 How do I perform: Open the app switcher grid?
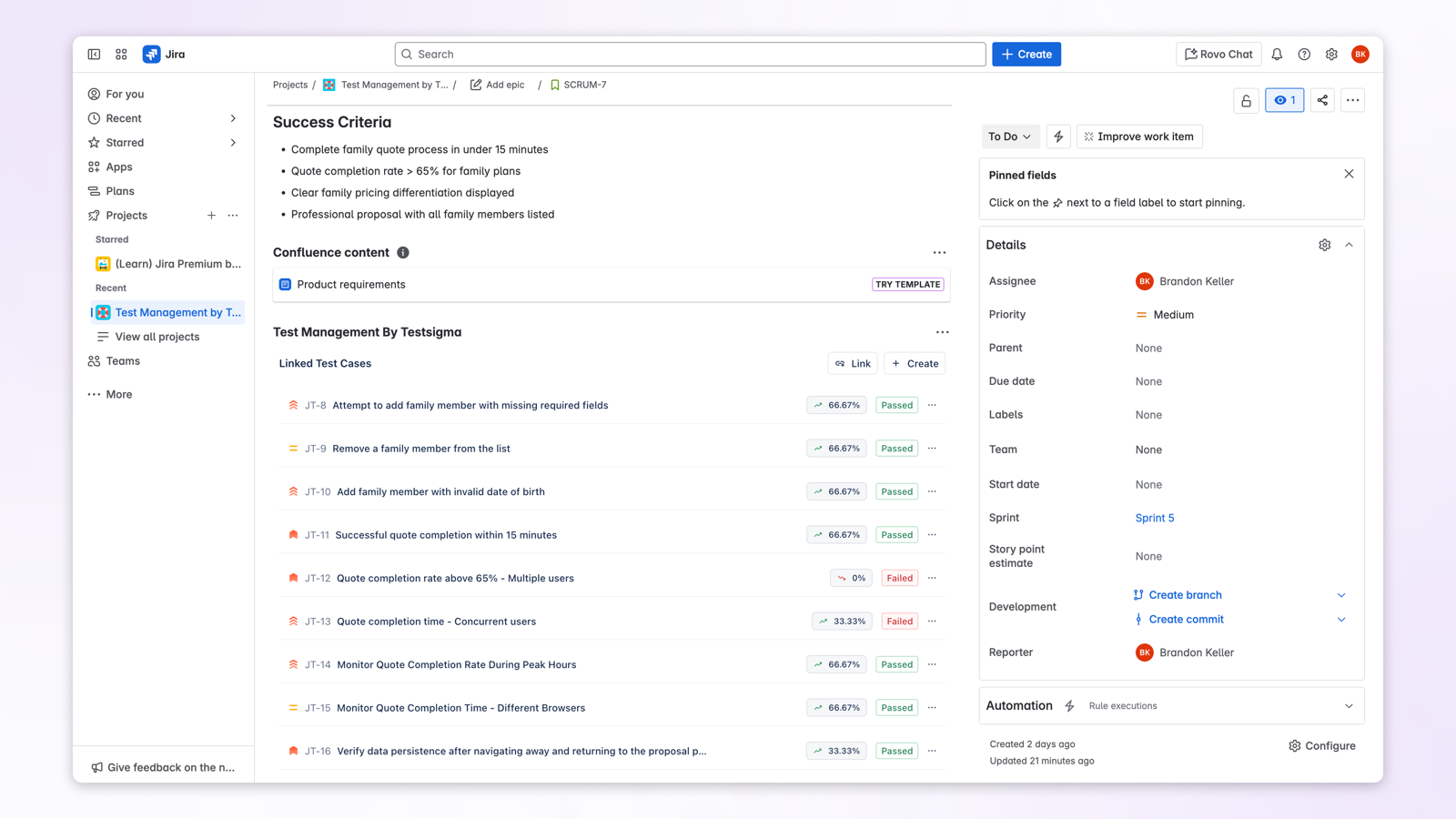pyautogui.click(x=121, y=55)
